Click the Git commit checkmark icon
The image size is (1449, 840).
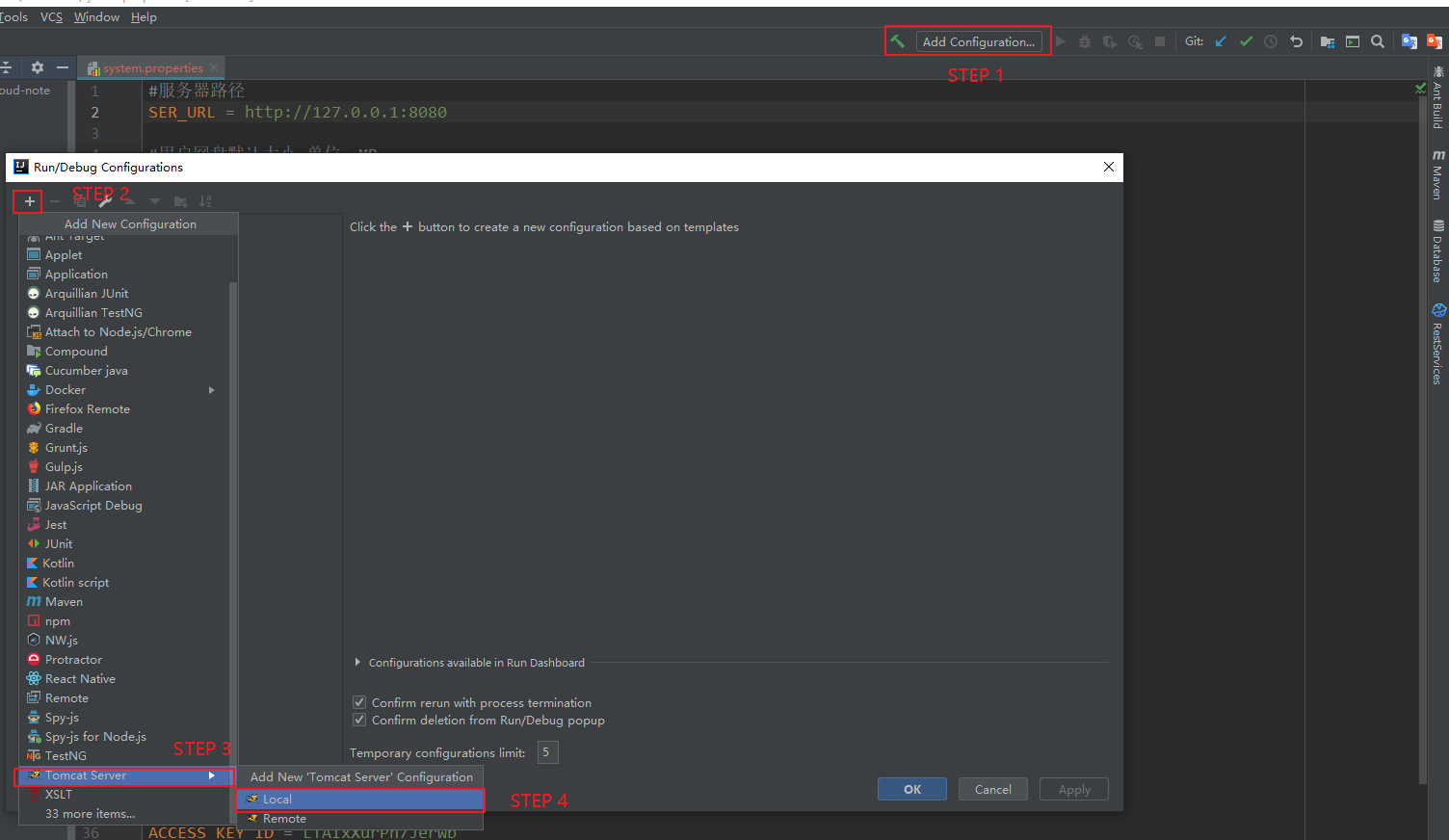pyautogui.click(x=1246, y=41)
